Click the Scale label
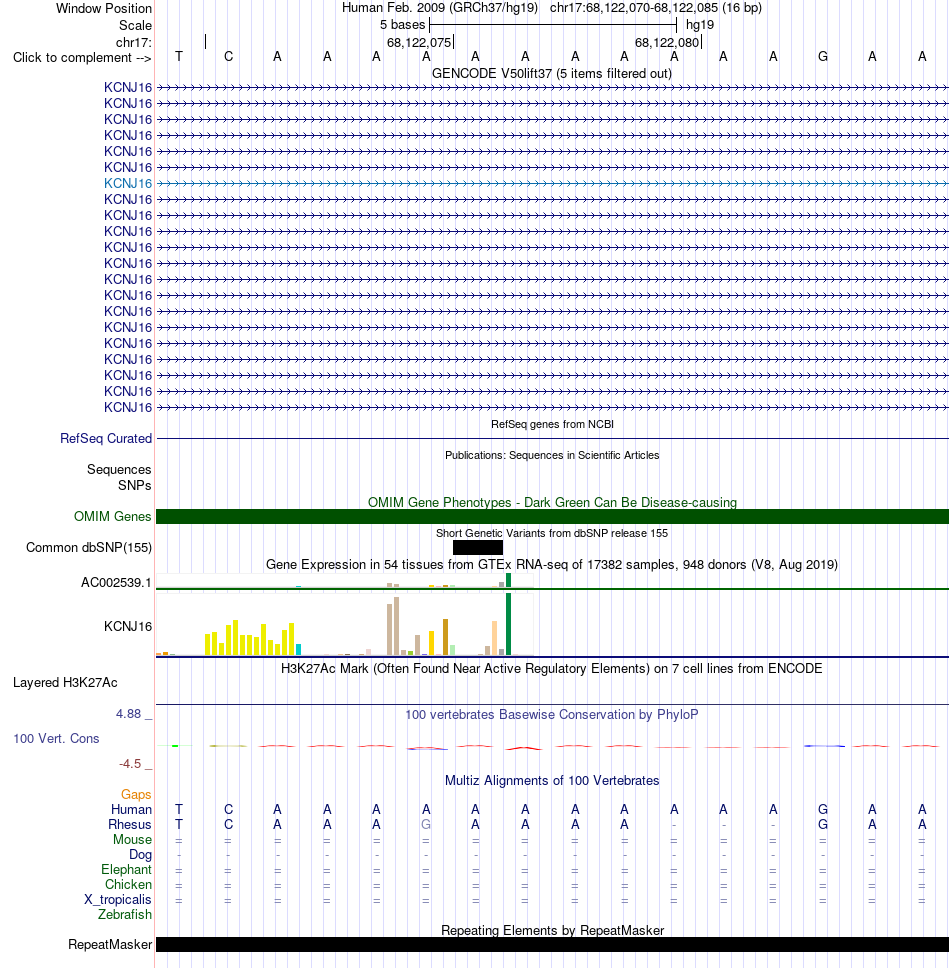950x968 pixels. 135,25
